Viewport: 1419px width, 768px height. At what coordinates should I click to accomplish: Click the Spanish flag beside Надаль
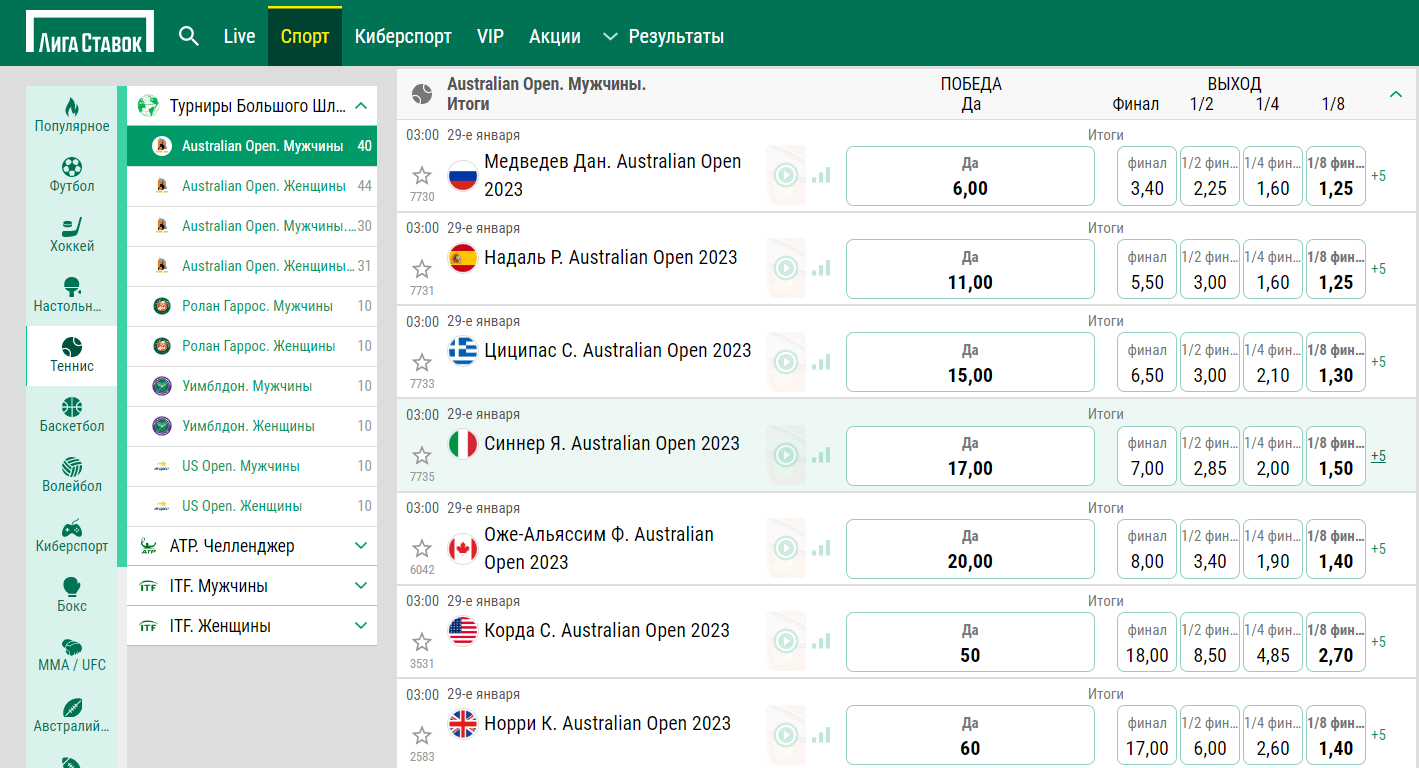tap(462, 258)
